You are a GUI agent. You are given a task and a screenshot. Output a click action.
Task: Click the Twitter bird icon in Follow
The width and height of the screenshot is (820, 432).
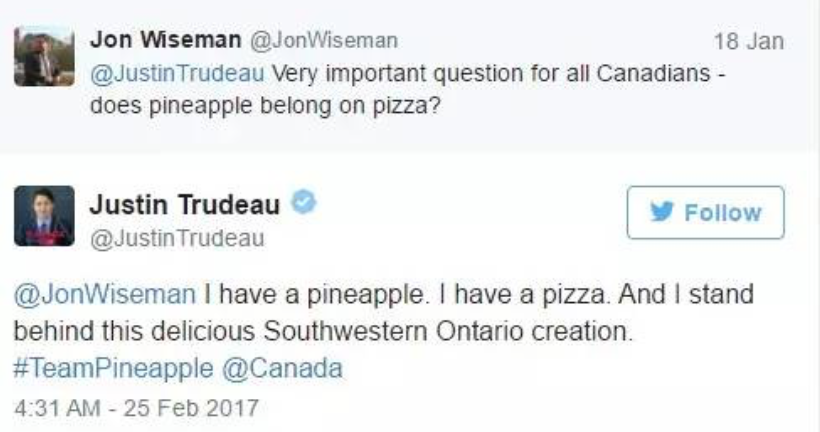point(665,213)
